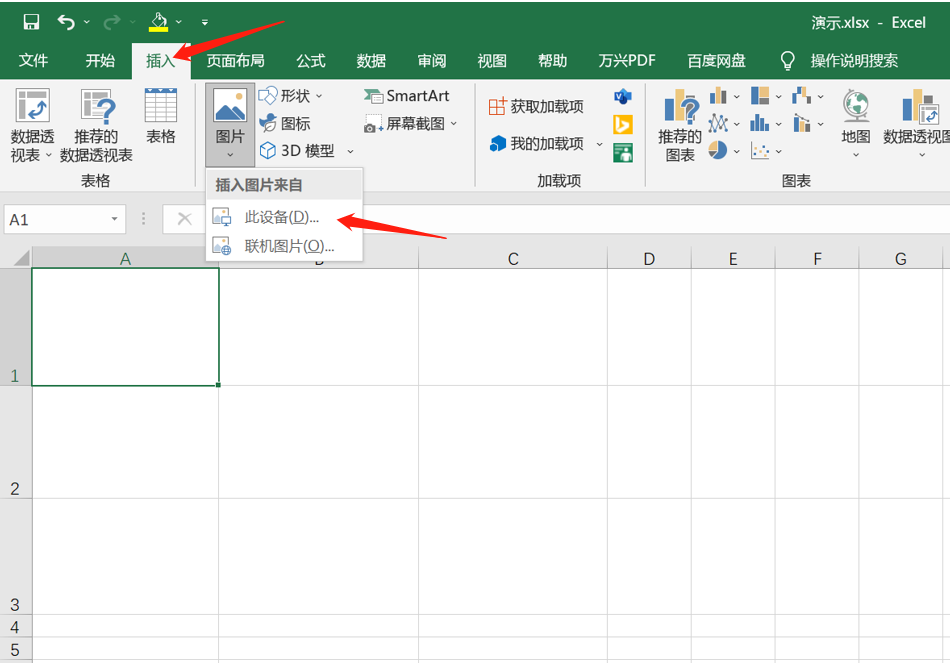
Task: Click the Save icon in quick access toolbar
Action: tap(31, 22)
